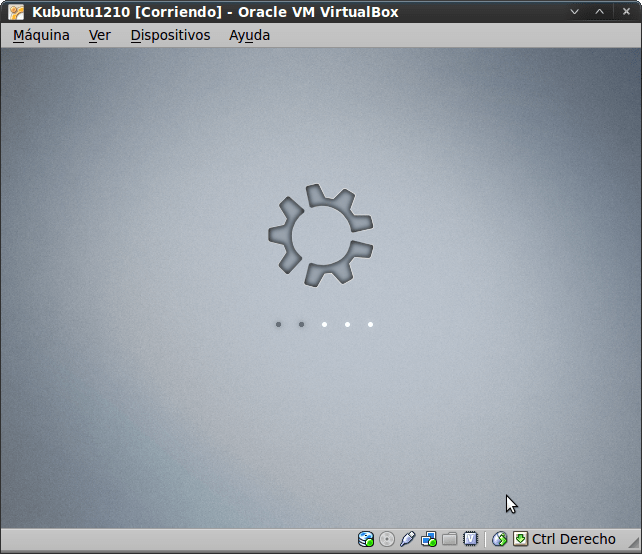Open the Máquina menu
642x554 pixels.
tap(41, 35)
